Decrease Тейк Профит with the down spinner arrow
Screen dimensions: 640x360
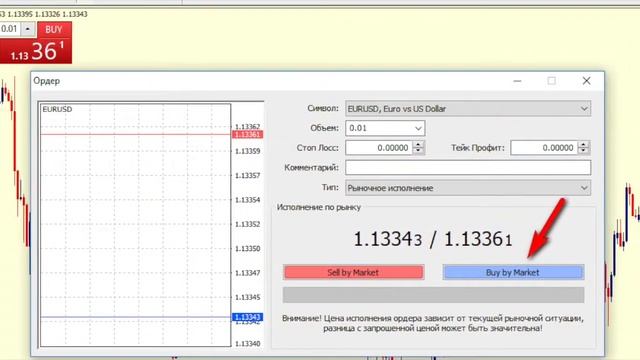pos(584,151)
